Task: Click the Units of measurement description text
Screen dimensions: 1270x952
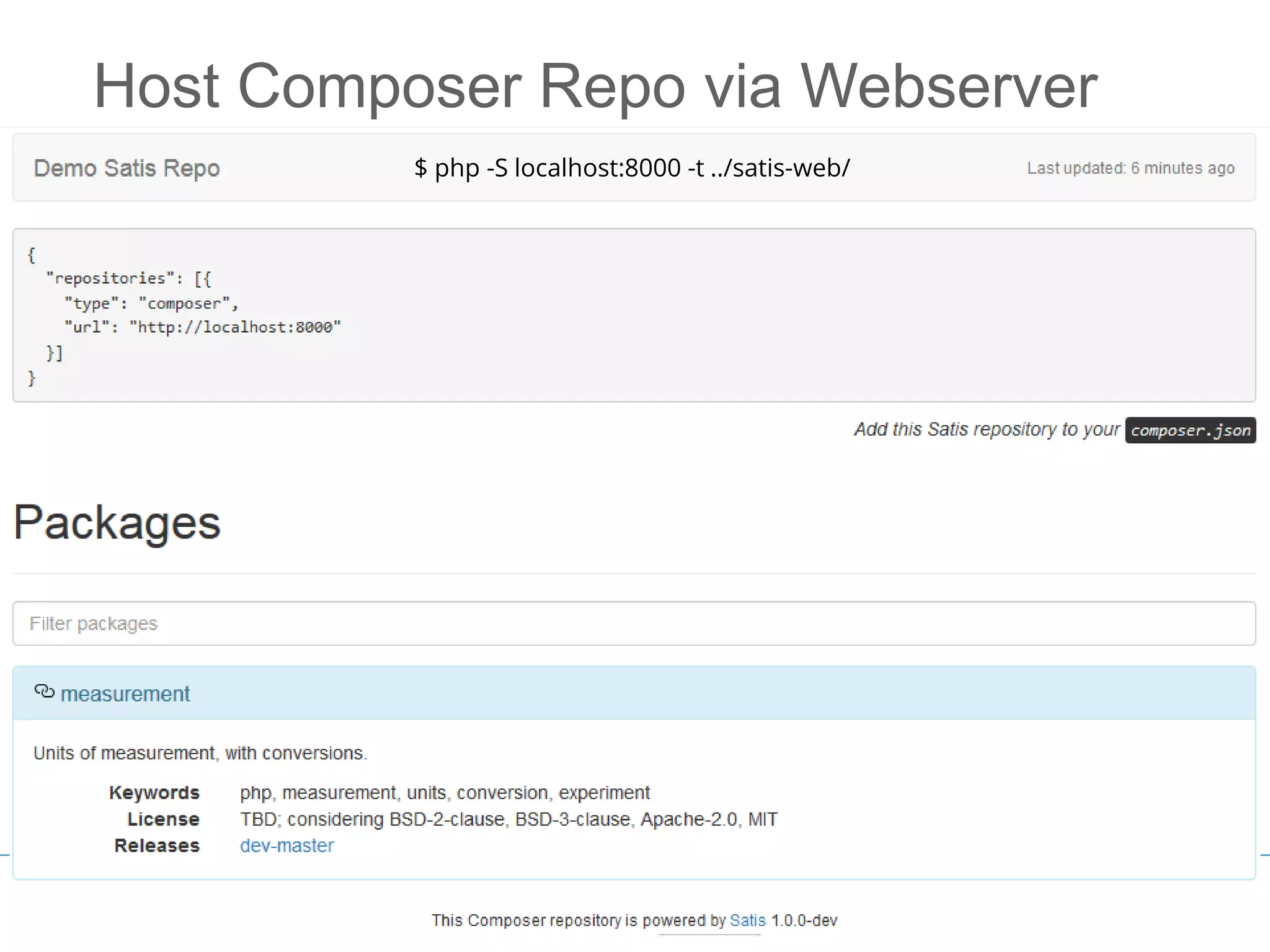Action: (x=200, y=753)
